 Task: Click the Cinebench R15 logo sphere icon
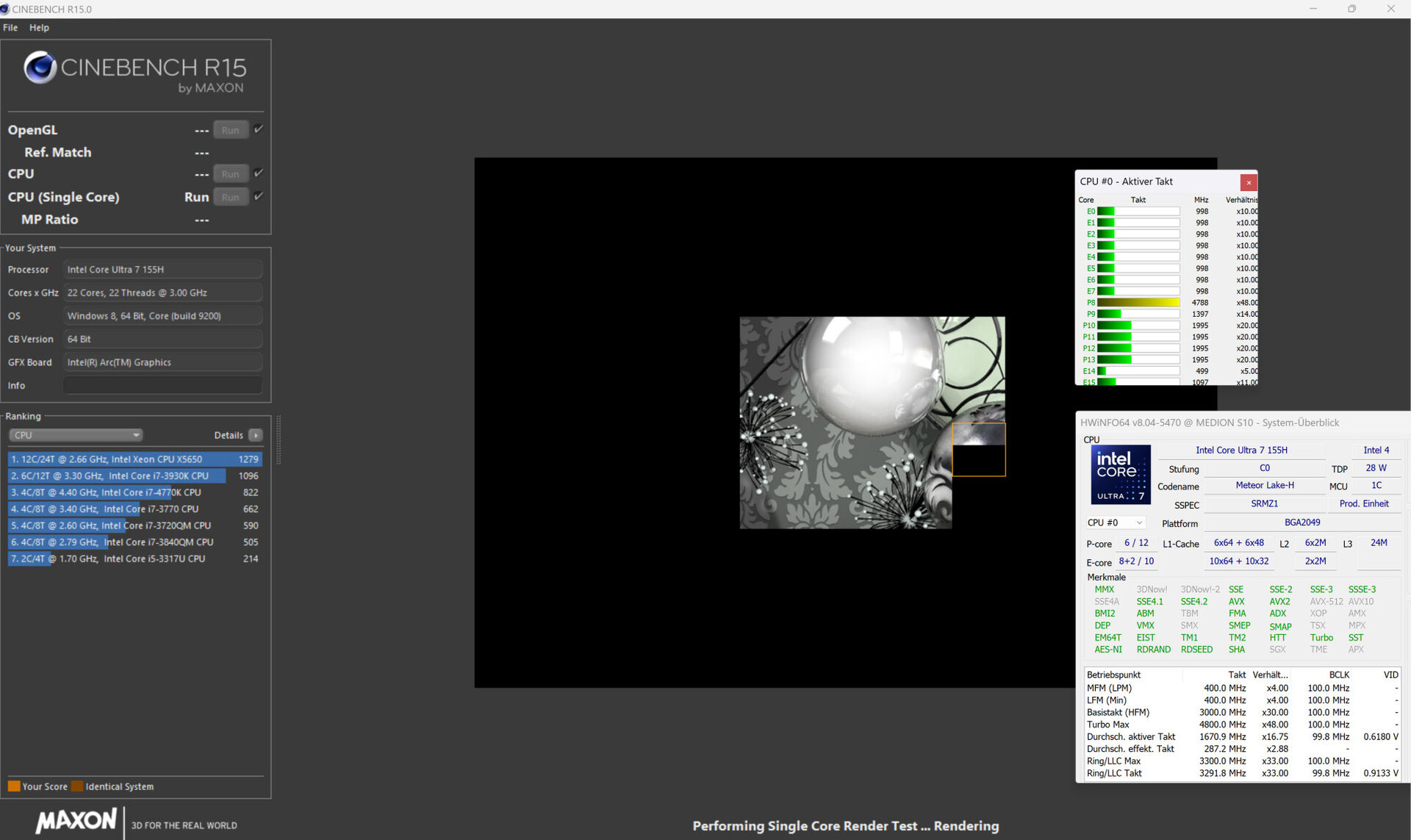point(40,68)
